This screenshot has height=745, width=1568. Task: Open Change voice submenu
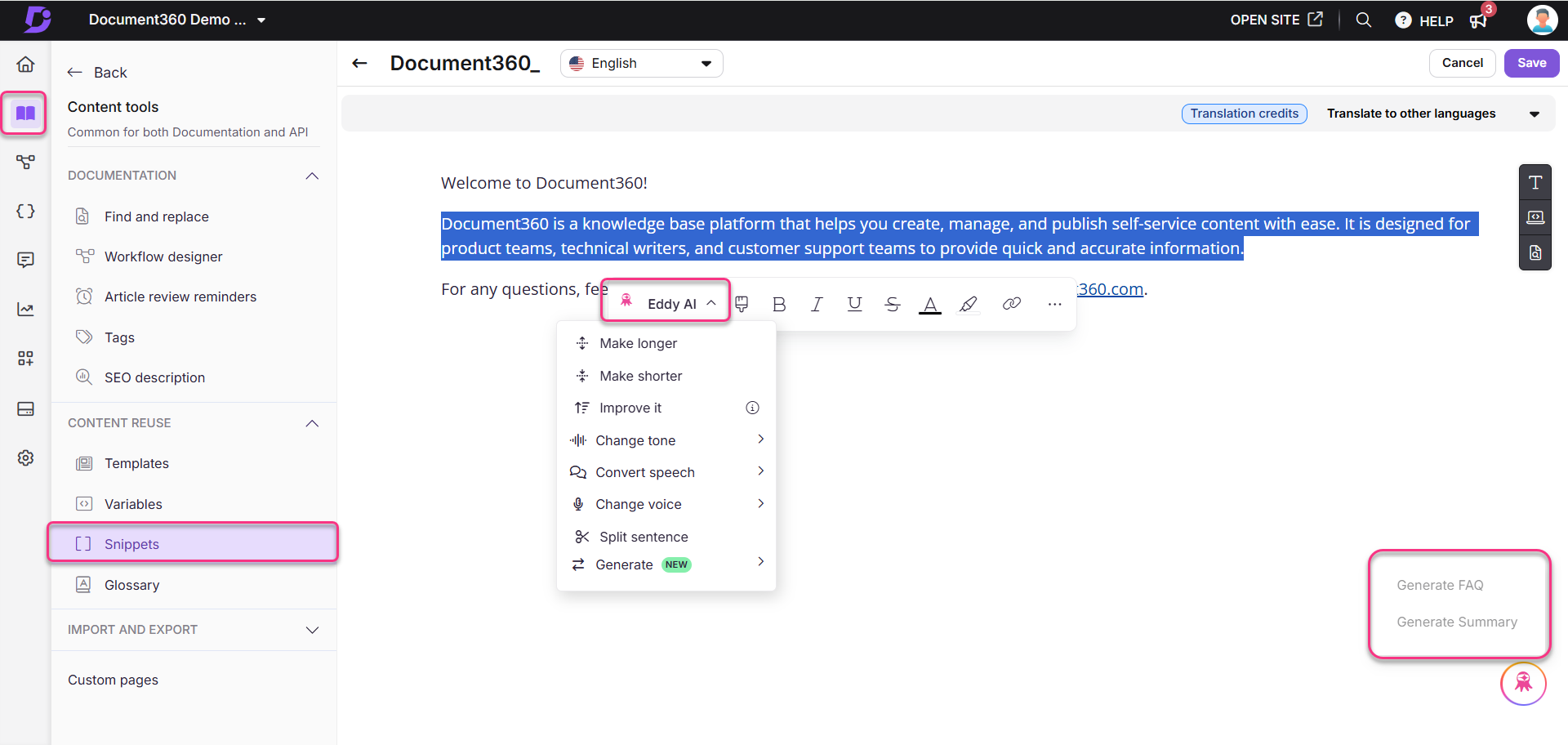pyautogui.click(x=666, y=504)
